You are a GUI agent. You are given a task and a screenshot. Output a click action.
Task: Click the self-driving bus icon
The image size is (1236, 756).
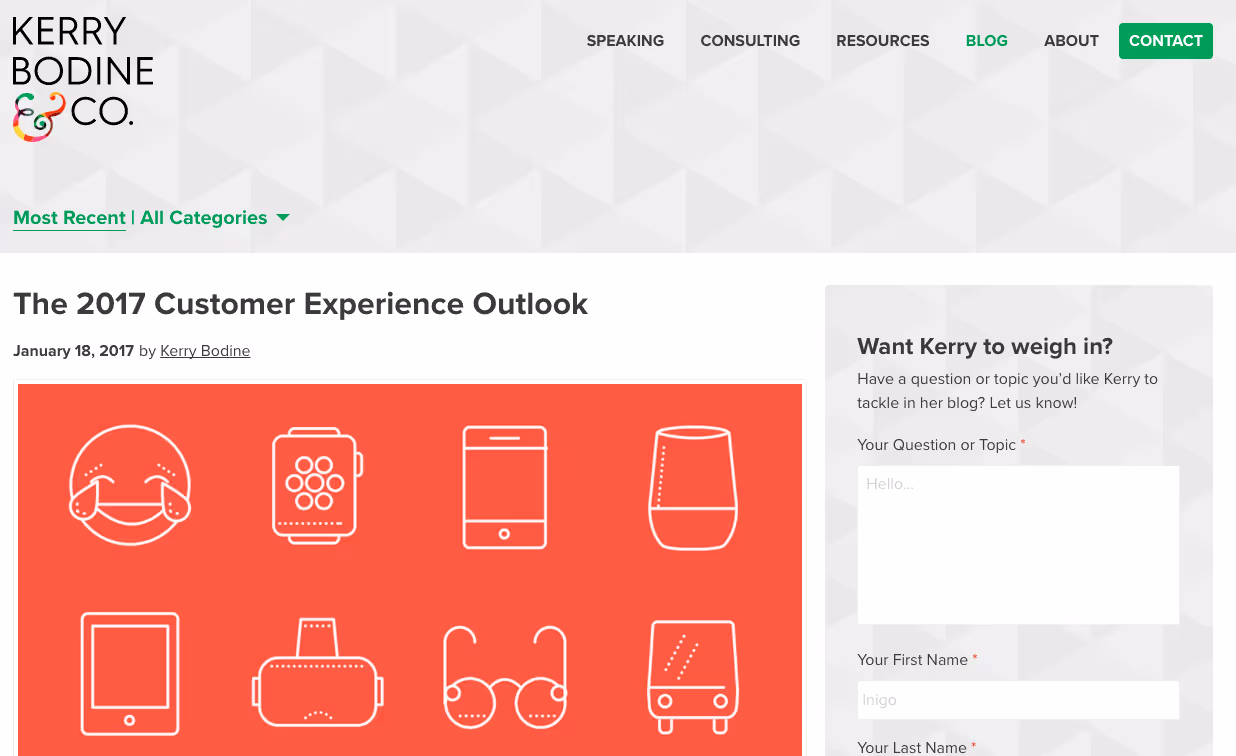point(692,677)
